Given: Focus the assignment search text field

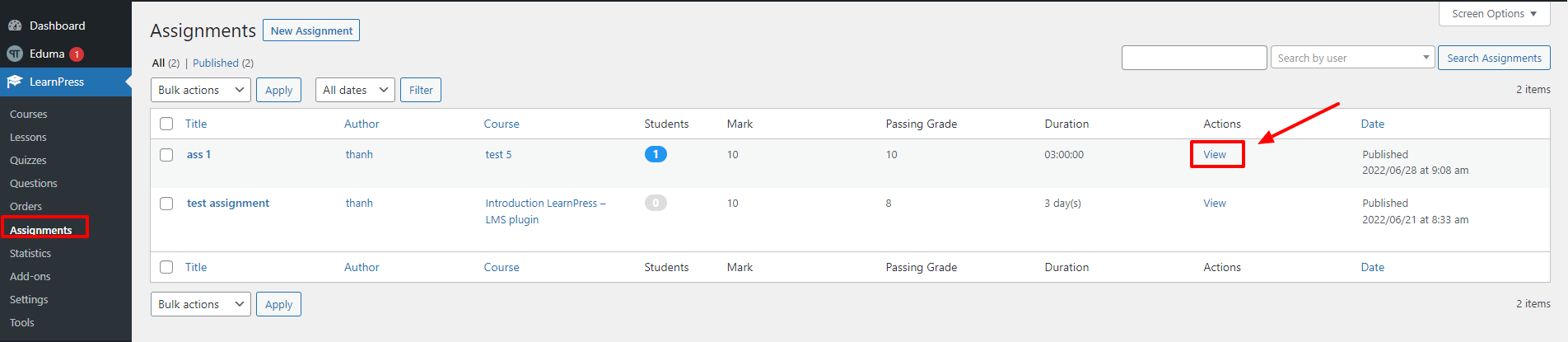Looking at the screenshot, I should coord(1194,58).
